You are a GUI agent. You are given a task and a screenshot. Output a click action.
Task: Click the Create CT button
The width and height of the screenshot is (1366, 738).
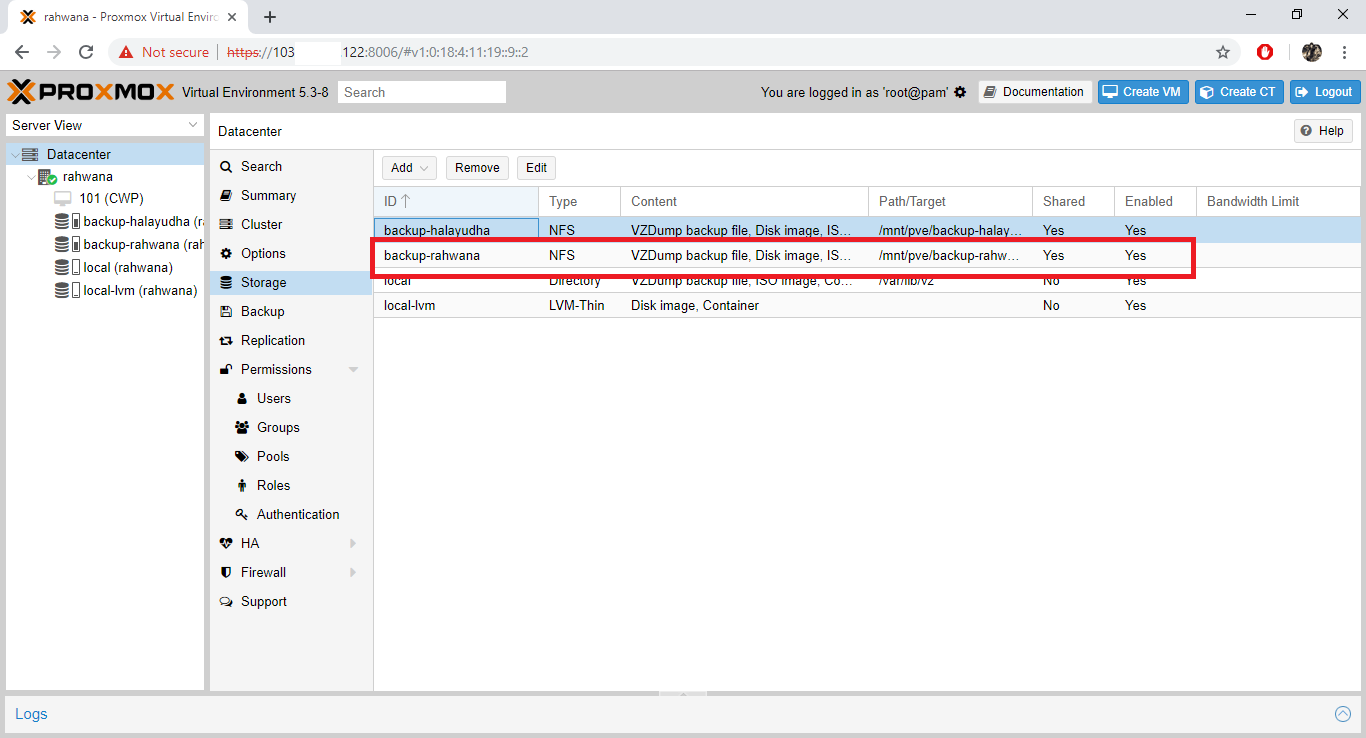point(1239,92)
